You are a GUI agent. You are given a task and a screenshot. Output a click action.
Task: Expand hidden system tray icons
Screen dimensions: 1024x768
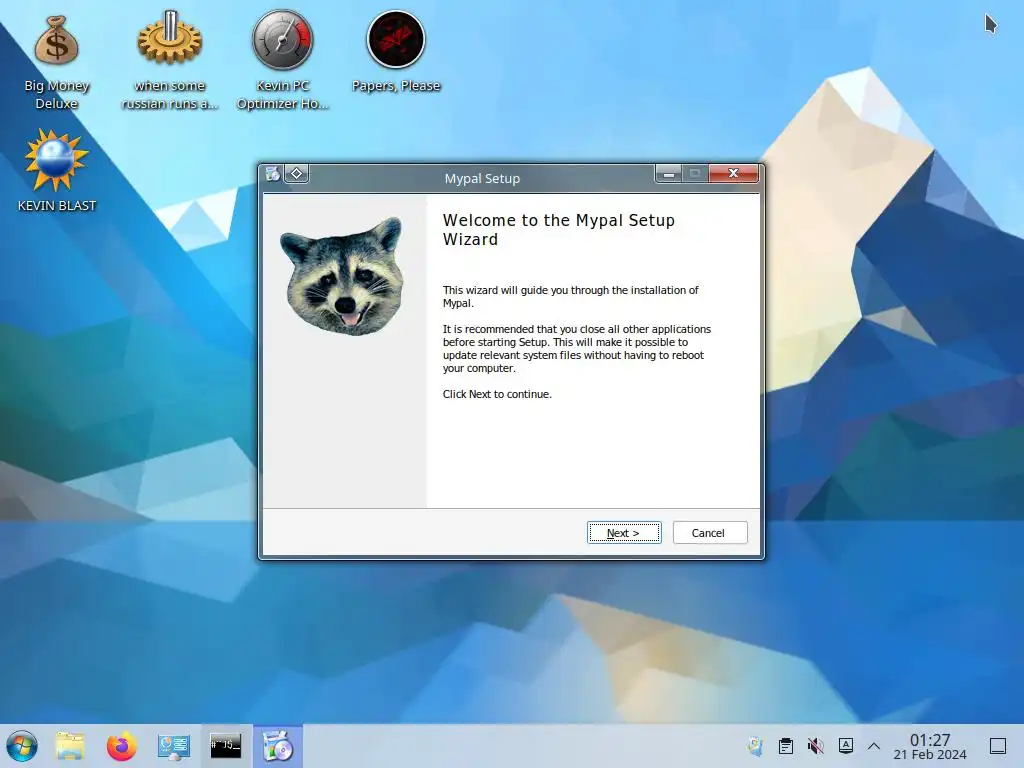coord(874,746)
